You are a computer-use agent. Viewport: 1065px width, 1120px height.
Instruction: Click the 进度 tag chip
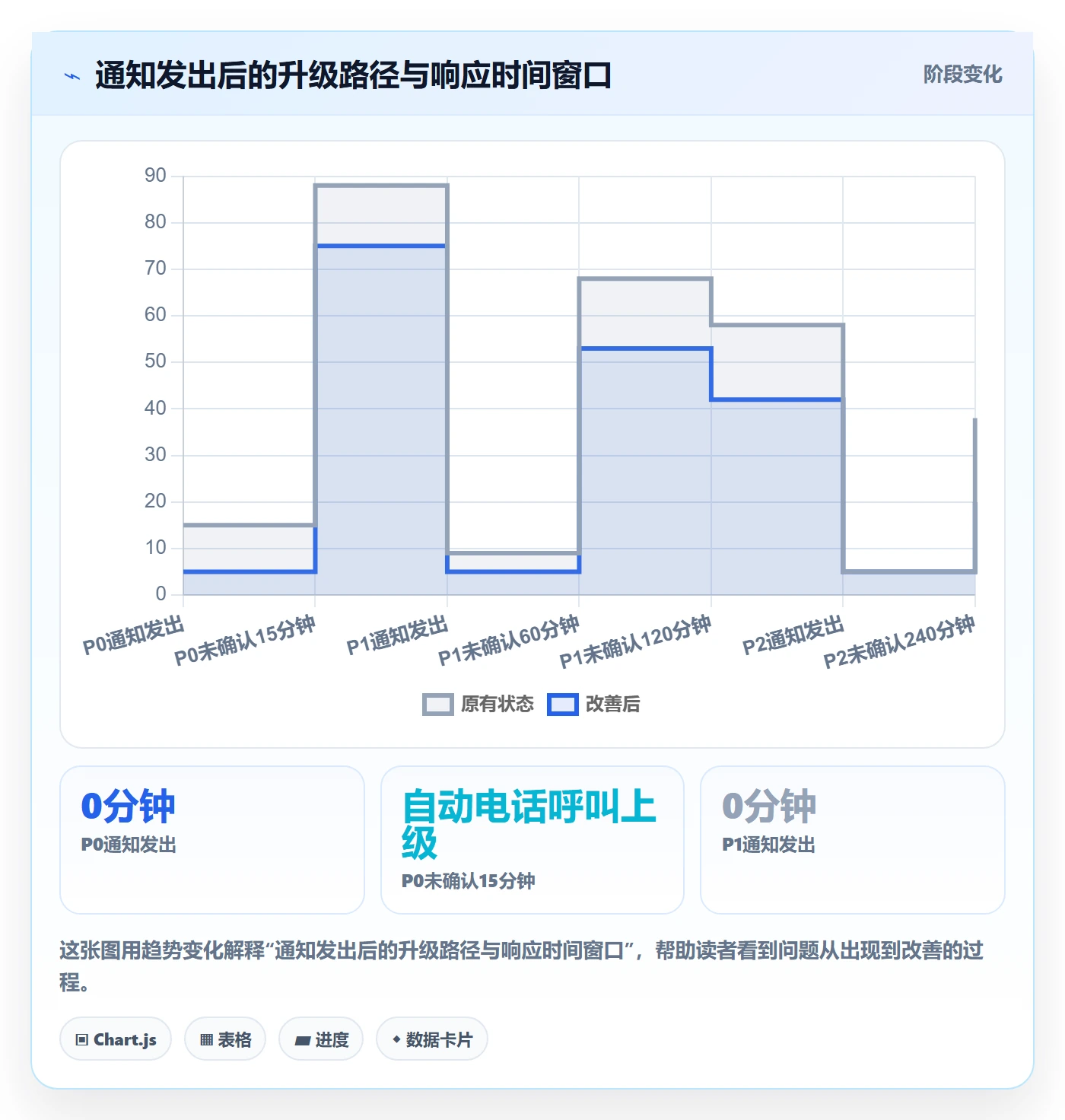(x=321, y=1039)
